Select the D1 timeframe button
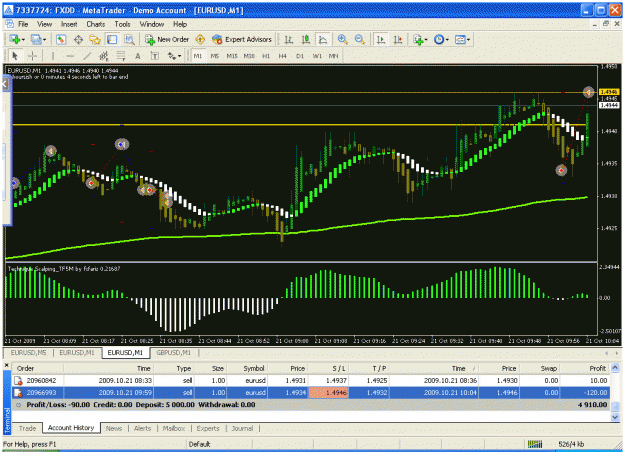The width and height of the screenshot is (625, 452). pos(300,56)
